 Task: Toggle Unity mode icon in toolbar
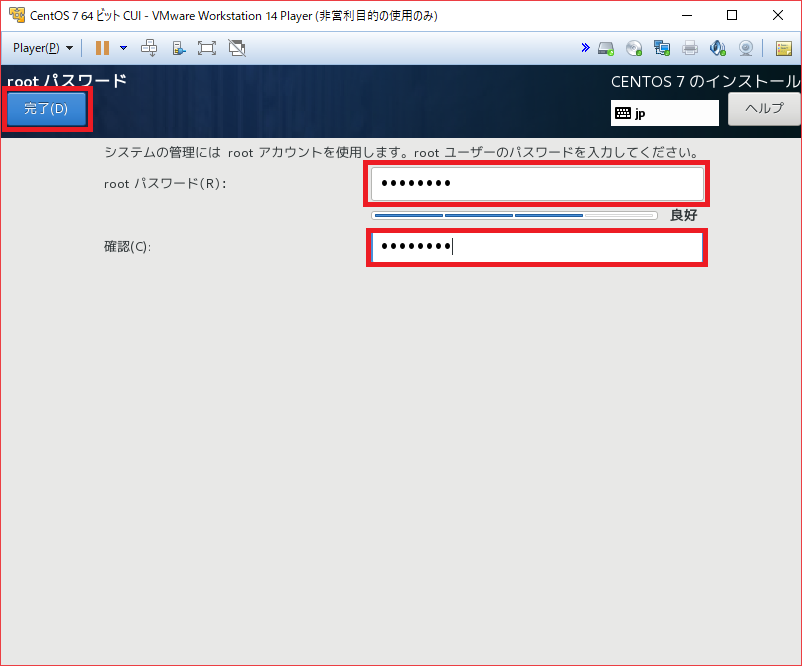237,48
